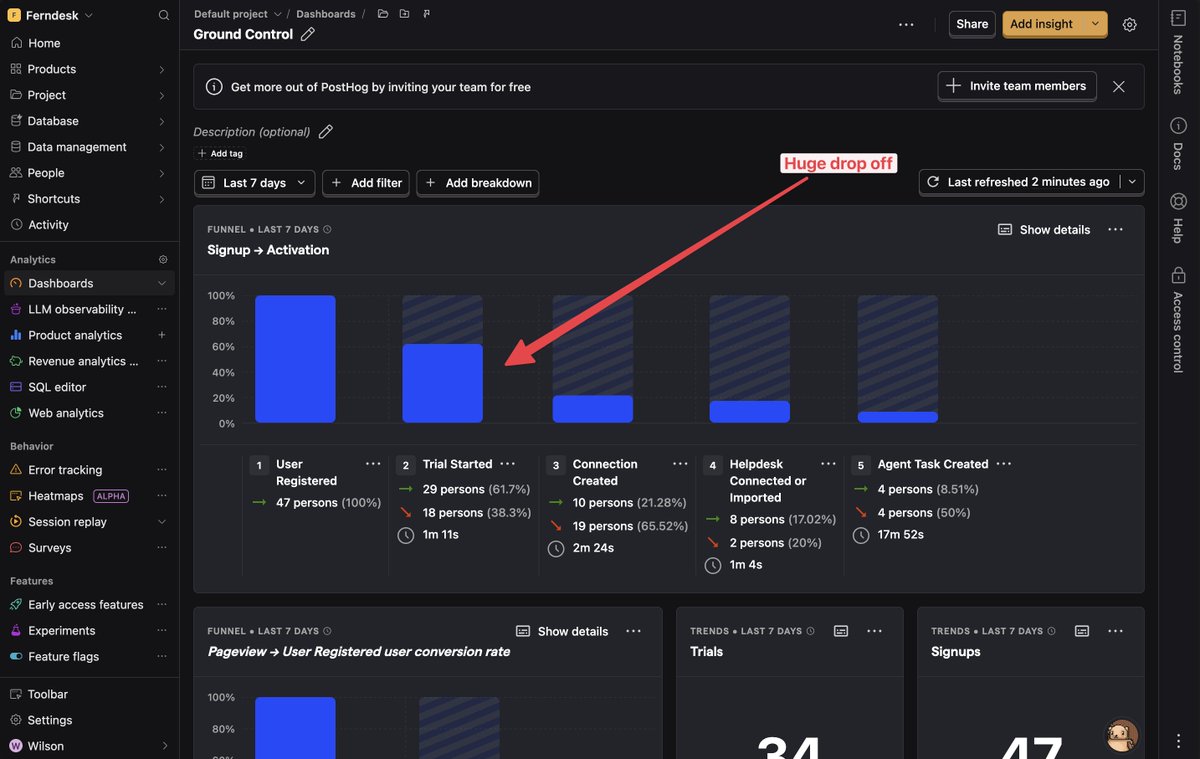Open more options for SQL editor
This screenshot has width=1200, height=759.
(162, 387)
